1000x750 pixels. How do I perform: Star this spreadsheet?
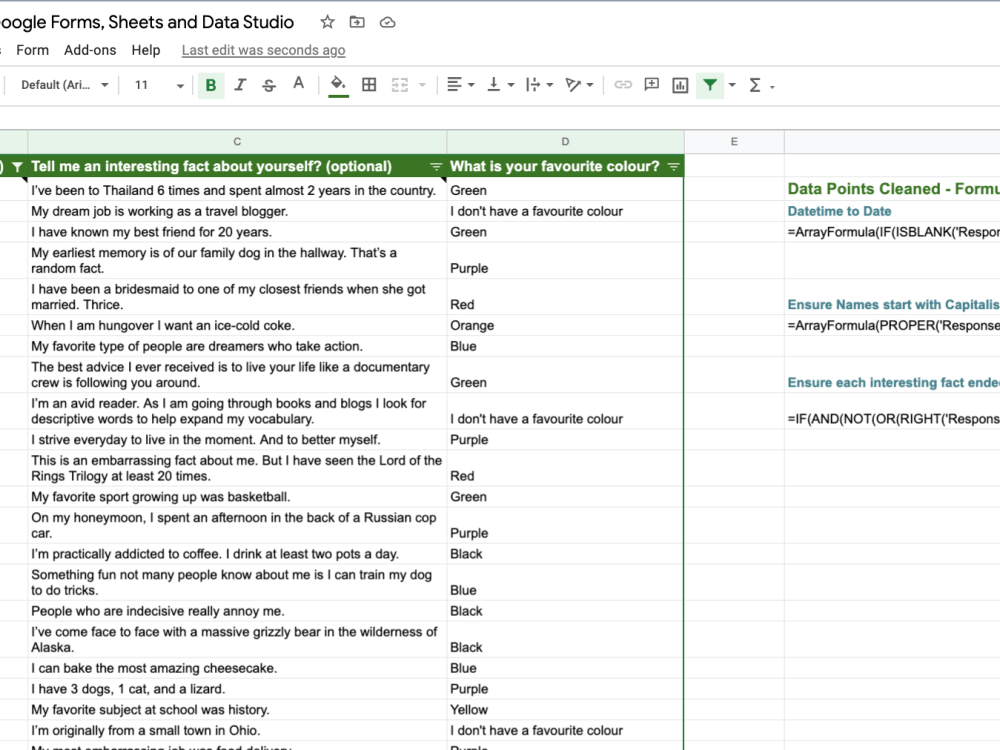click(x=327, y=21)
